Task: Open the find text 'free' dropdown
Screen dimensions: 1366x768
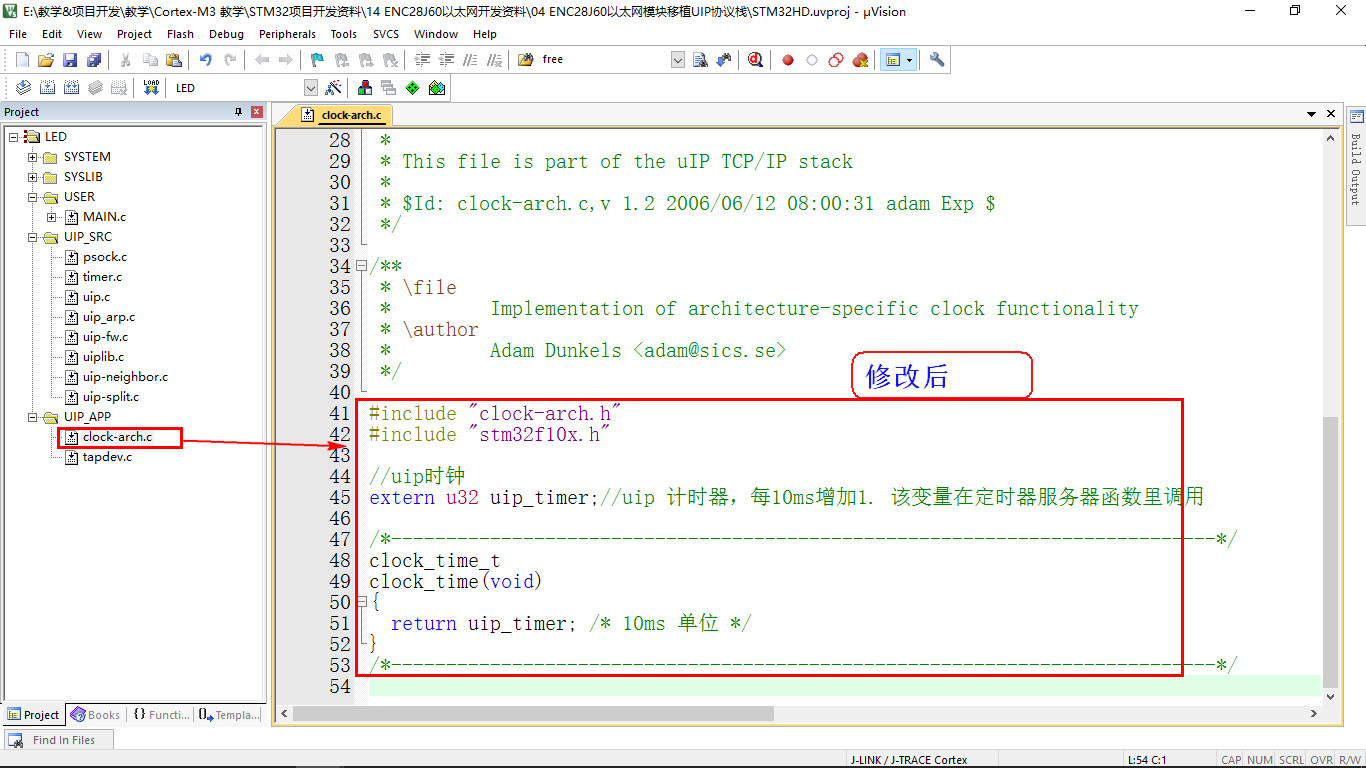Action: coord(678,60)
